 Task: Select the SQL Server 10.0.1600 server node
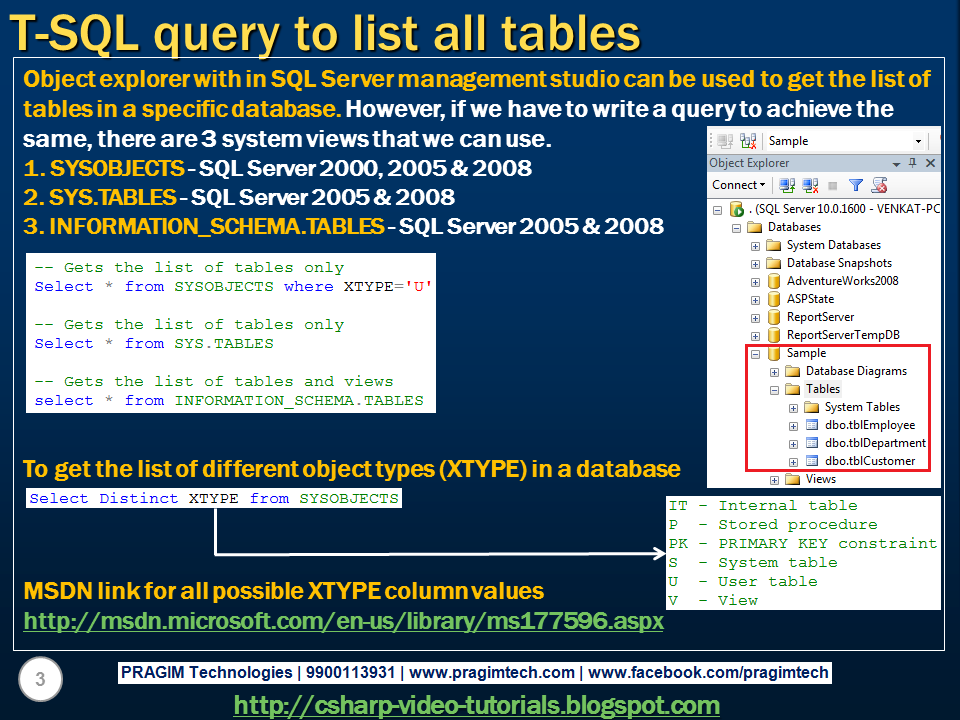point(844,209)
